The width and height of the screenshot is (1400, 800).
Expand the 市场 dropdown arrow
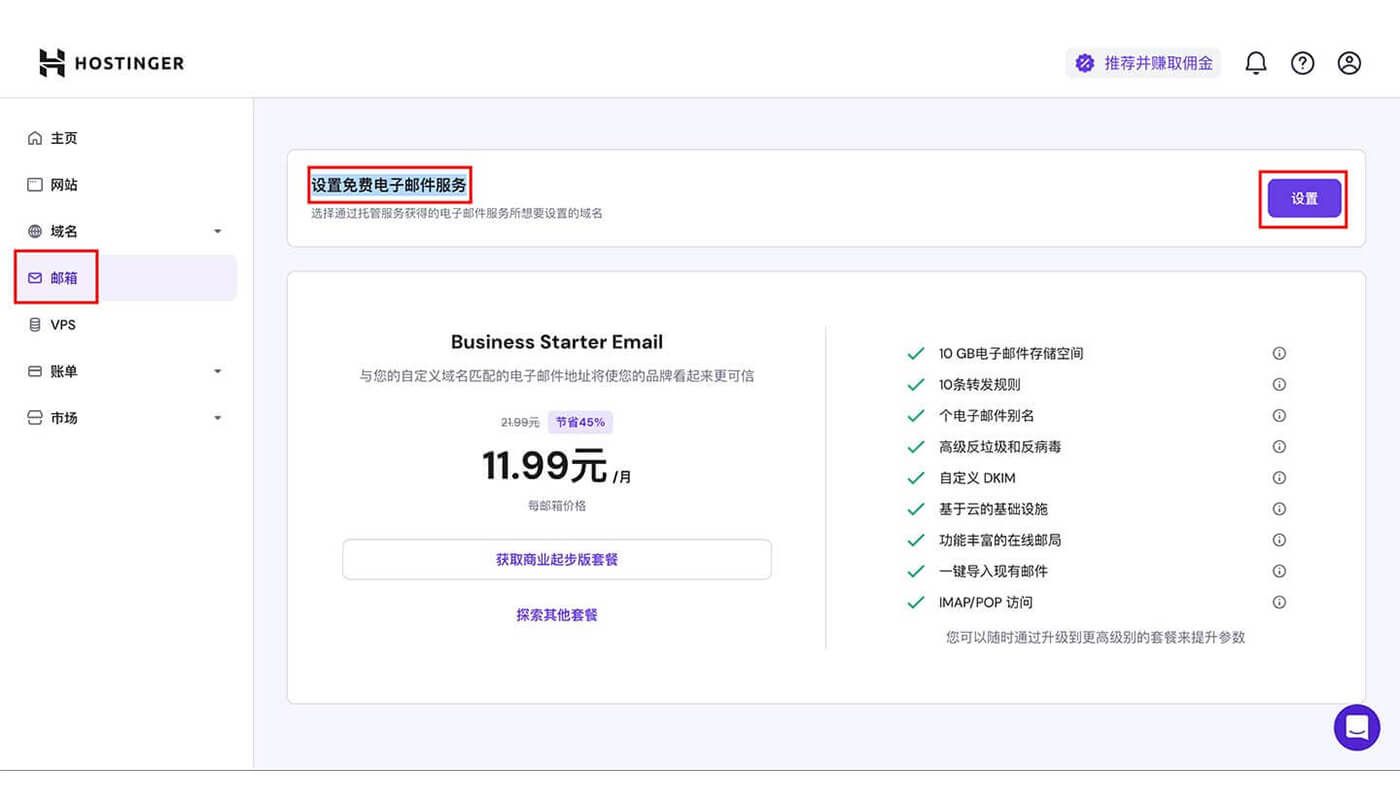(x=218, y=418)
